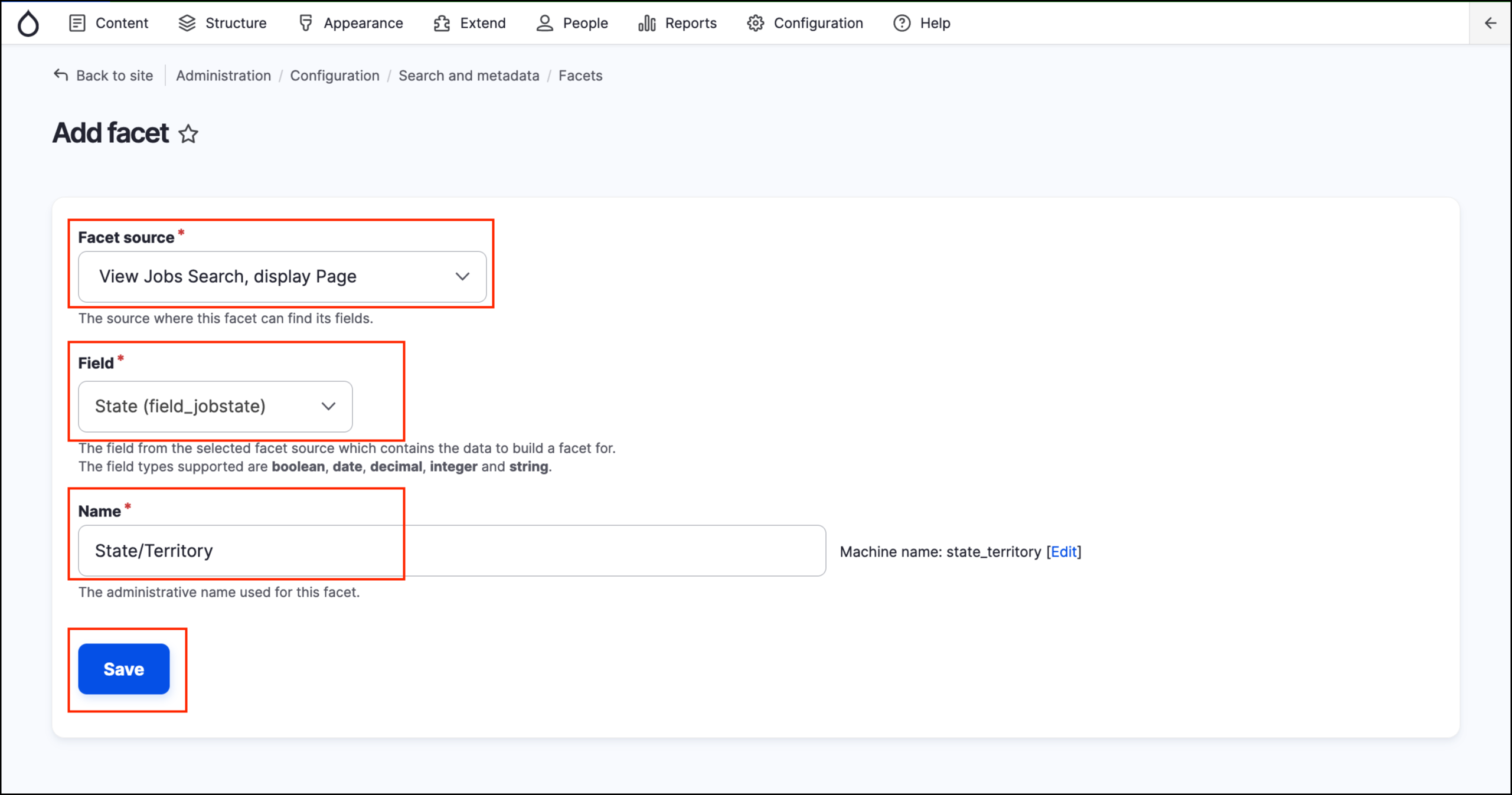Click the back arrow at top right
Image resolution: width=1512 pixels, height=795 pixels.
coord(1490,23)
